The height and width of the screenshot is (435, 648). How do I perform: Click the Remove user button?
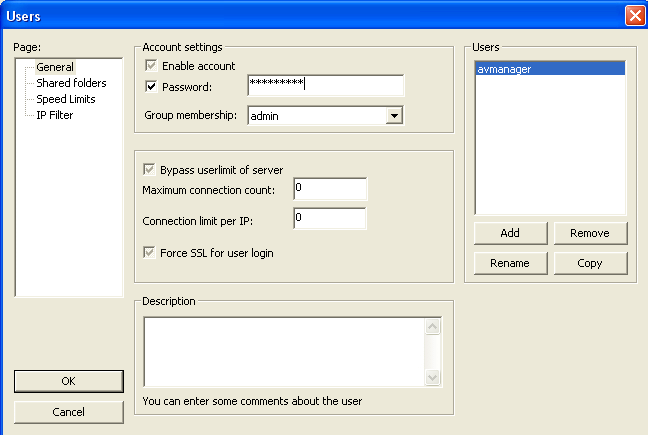coord(590,233)
